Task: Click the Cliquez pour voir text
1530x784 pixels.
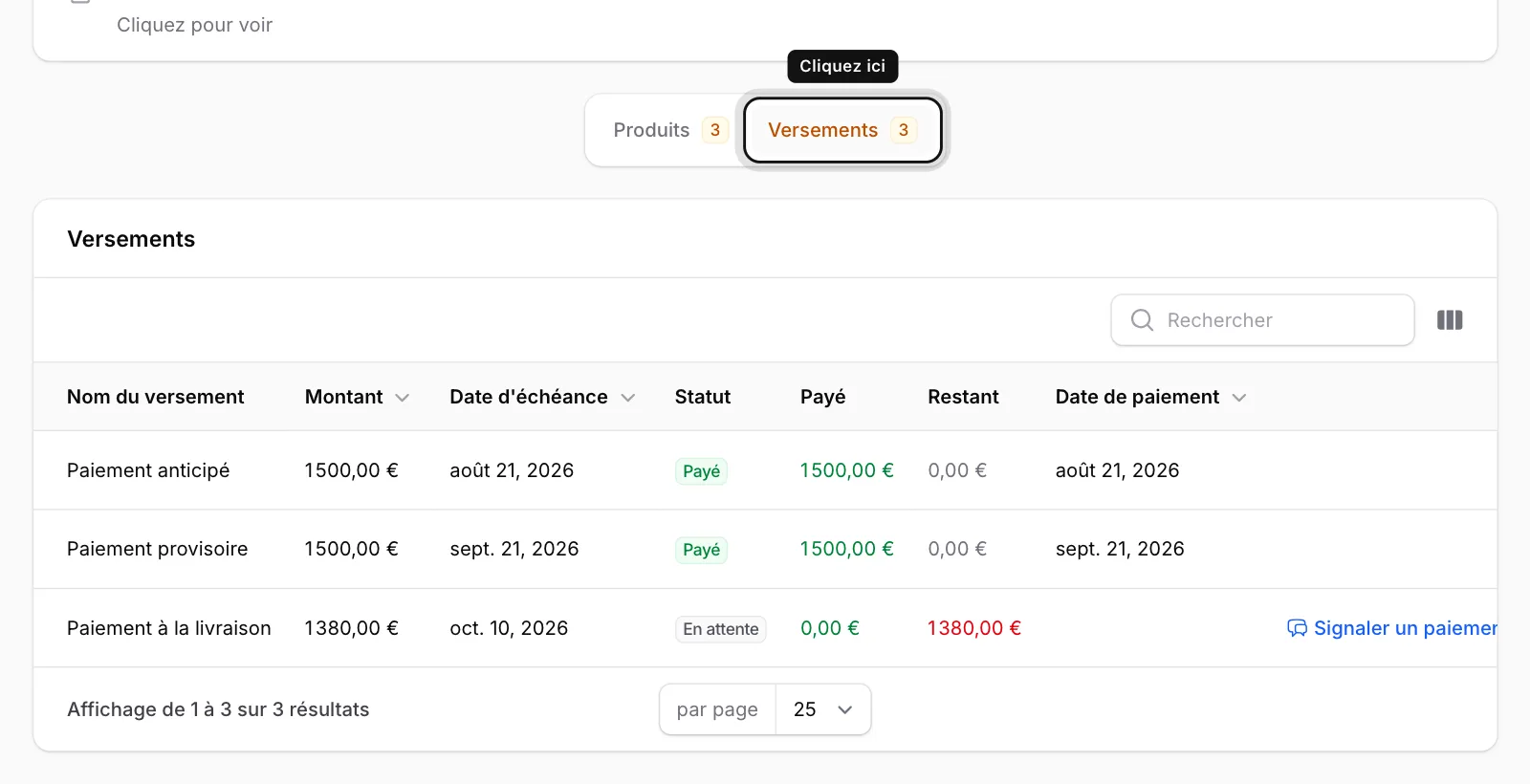Action: pyautogui.click(x=194, y=25)
